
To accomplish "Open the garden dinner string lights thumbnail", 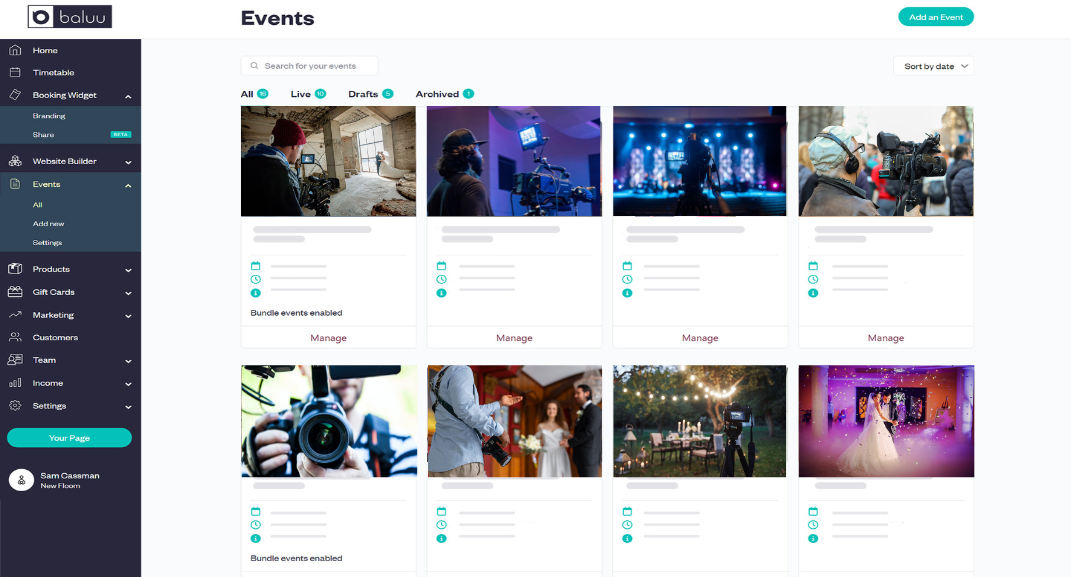I will tap(700, 421).
